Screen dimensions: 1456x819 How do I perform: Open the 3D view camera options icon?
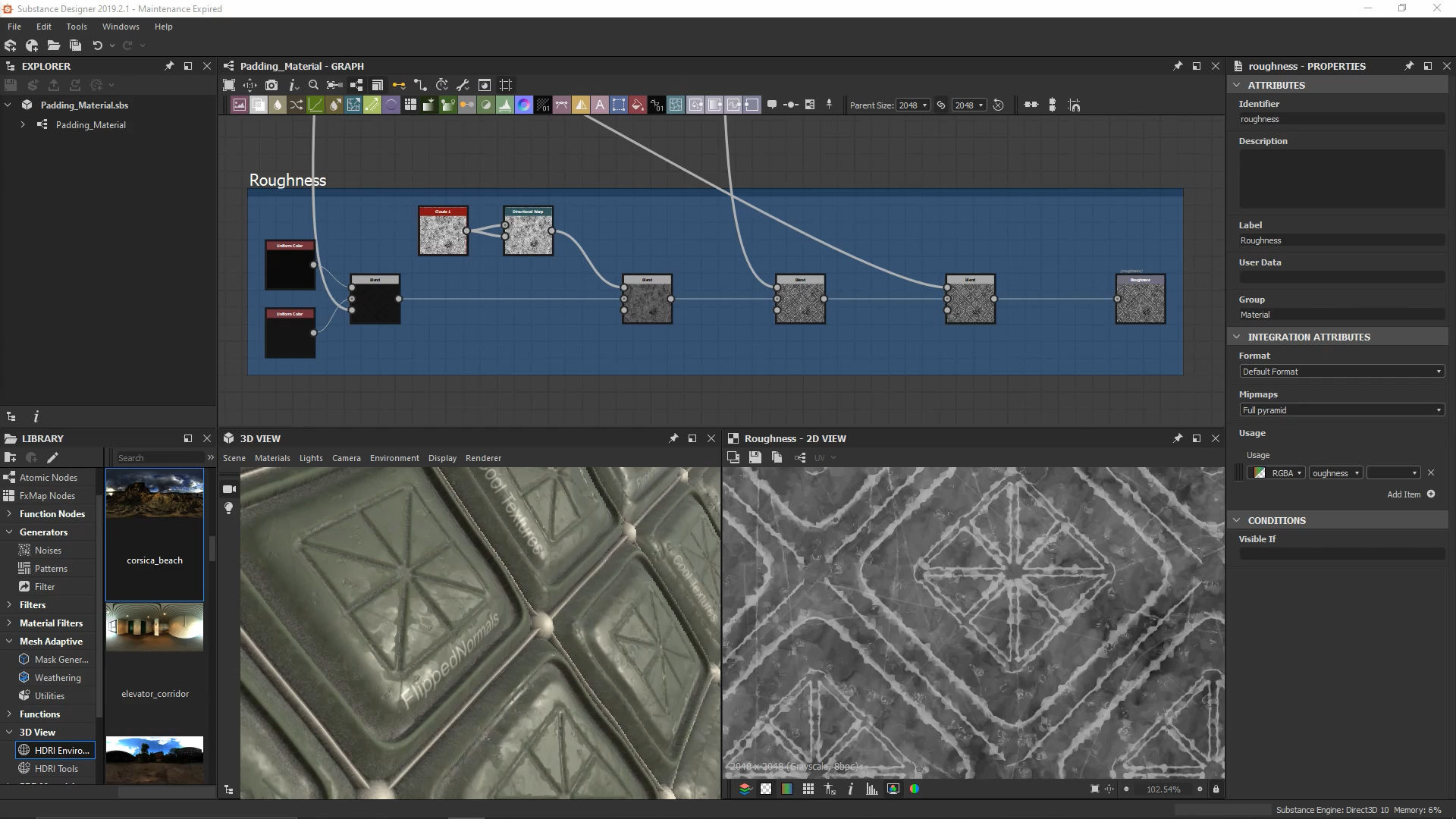(x=229, y=489)
